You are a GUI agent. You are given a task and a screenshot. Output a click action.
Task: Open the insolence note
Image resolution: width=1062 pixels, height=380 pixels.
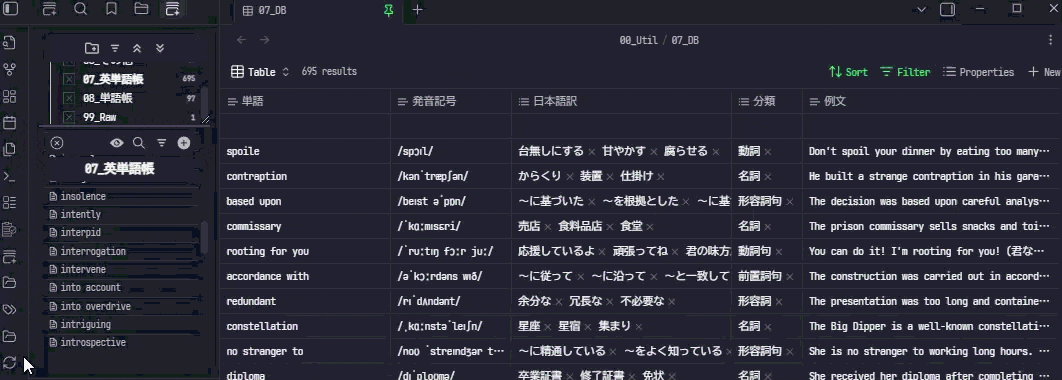coord(83,196)
